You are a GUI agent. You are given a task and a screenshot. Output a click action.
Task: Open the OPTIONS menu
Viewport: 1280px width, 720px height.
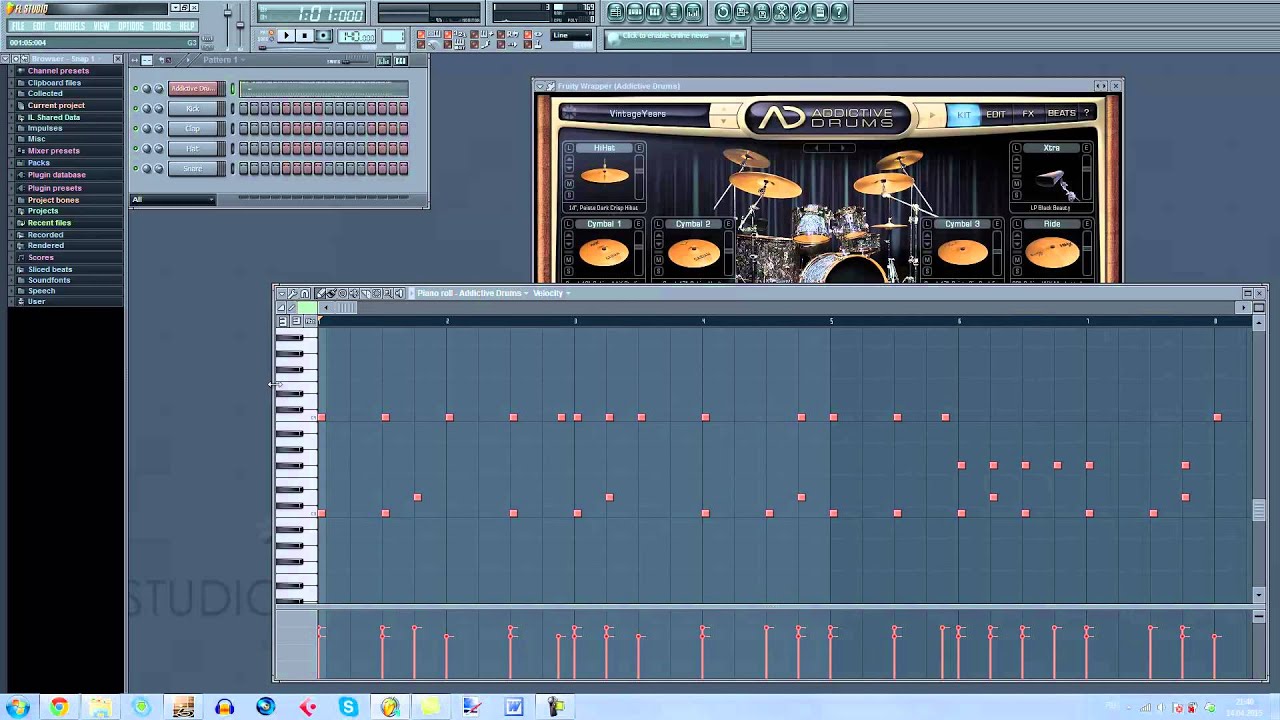(131, 26)
